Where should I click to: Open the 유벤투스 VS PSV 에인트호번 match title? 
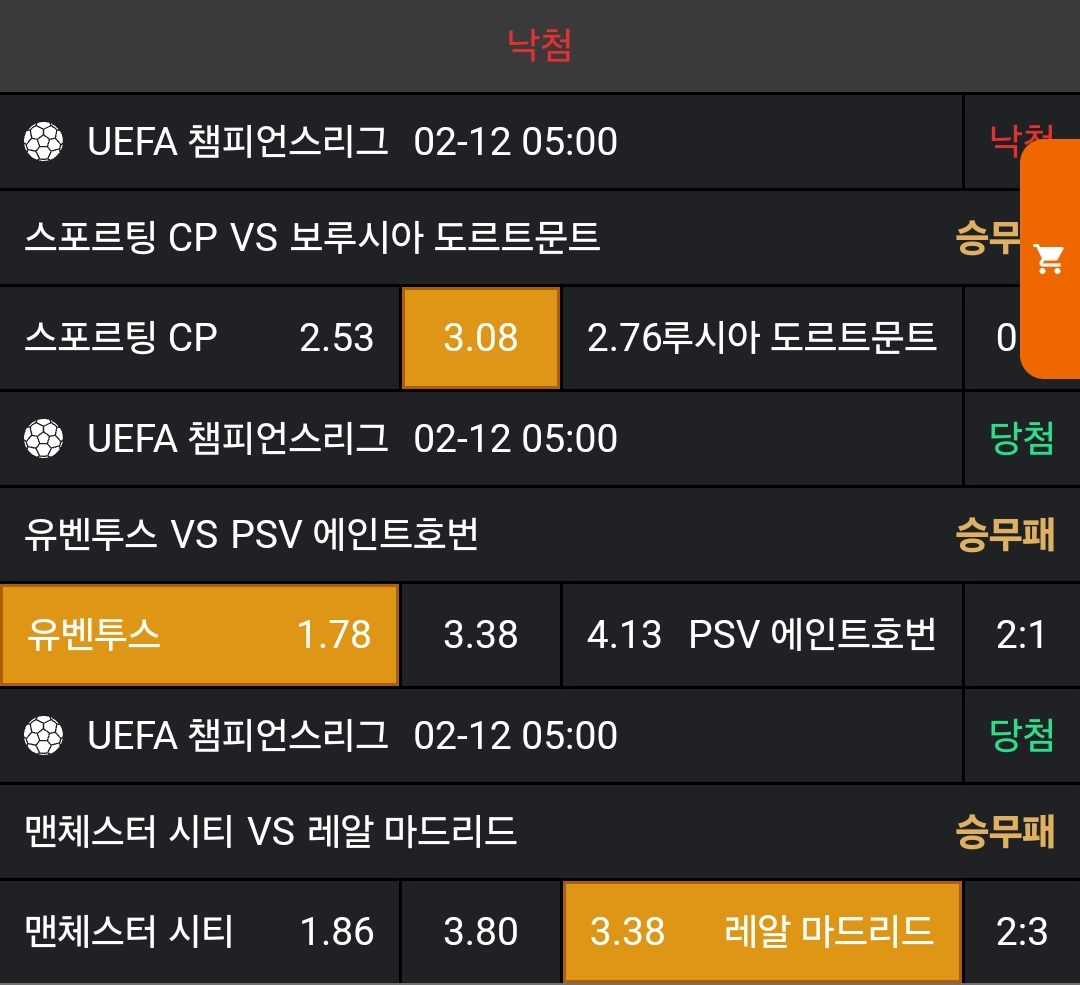point(251,535)
